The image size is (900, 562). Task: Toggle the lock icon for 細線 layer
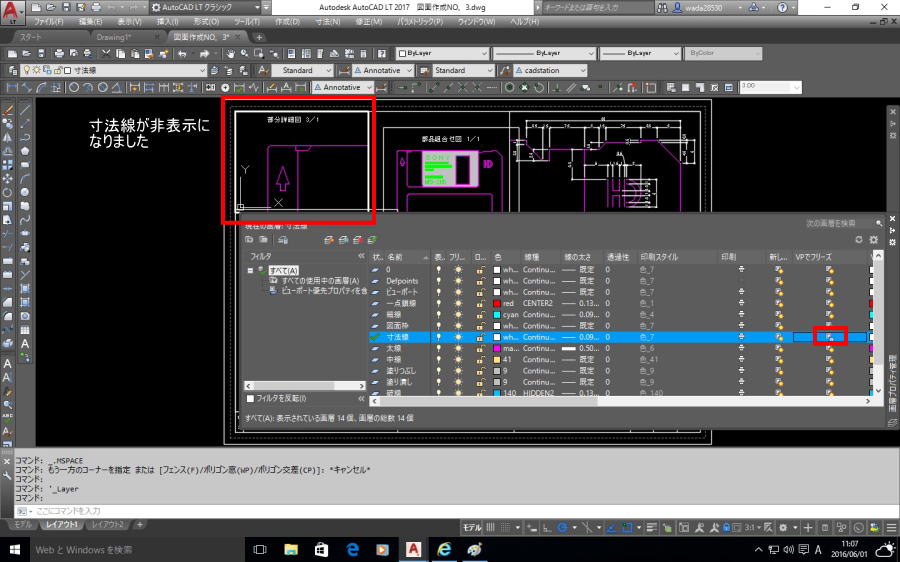pos(480,315)
